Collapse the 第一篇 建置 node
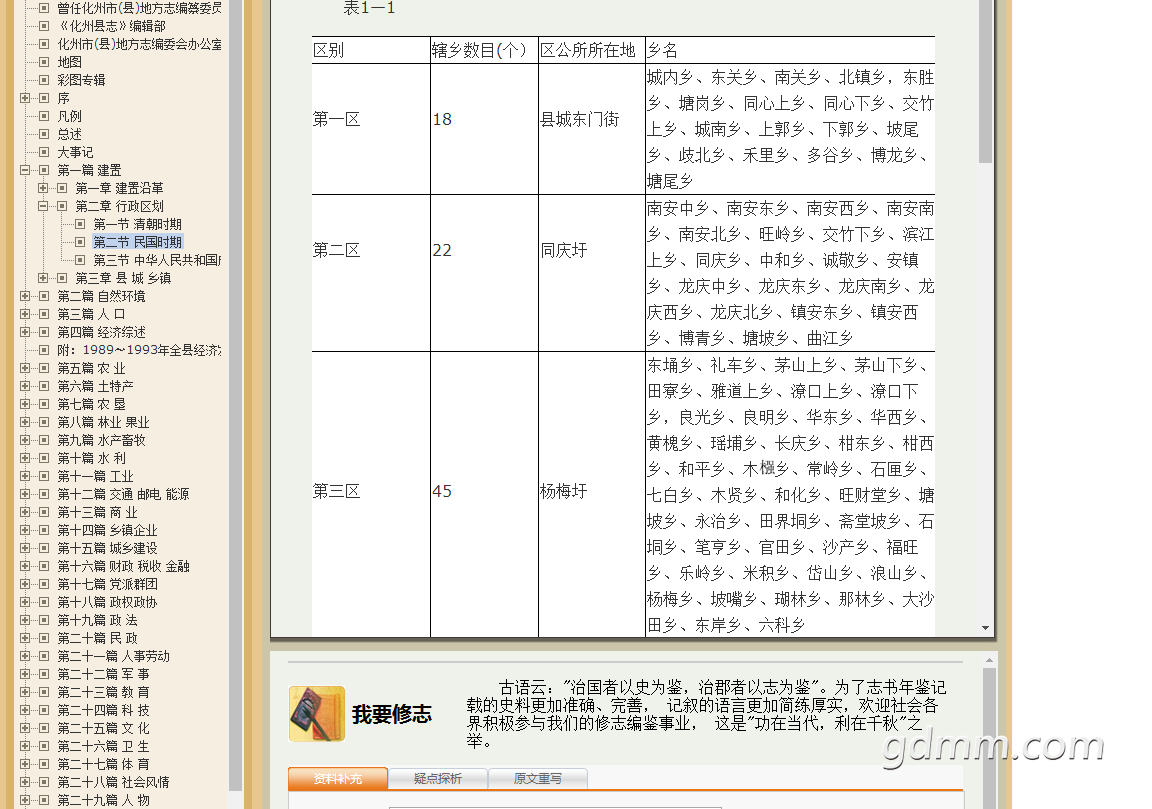 point(25,170)
